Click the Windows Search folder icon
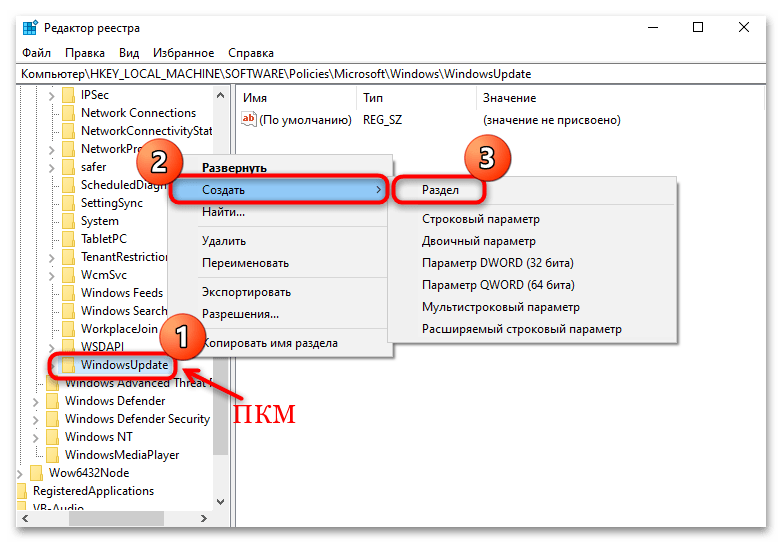Image resolution: width=782 pixels, height=543 pixels. pyautogui.click(x=68, y=311)
